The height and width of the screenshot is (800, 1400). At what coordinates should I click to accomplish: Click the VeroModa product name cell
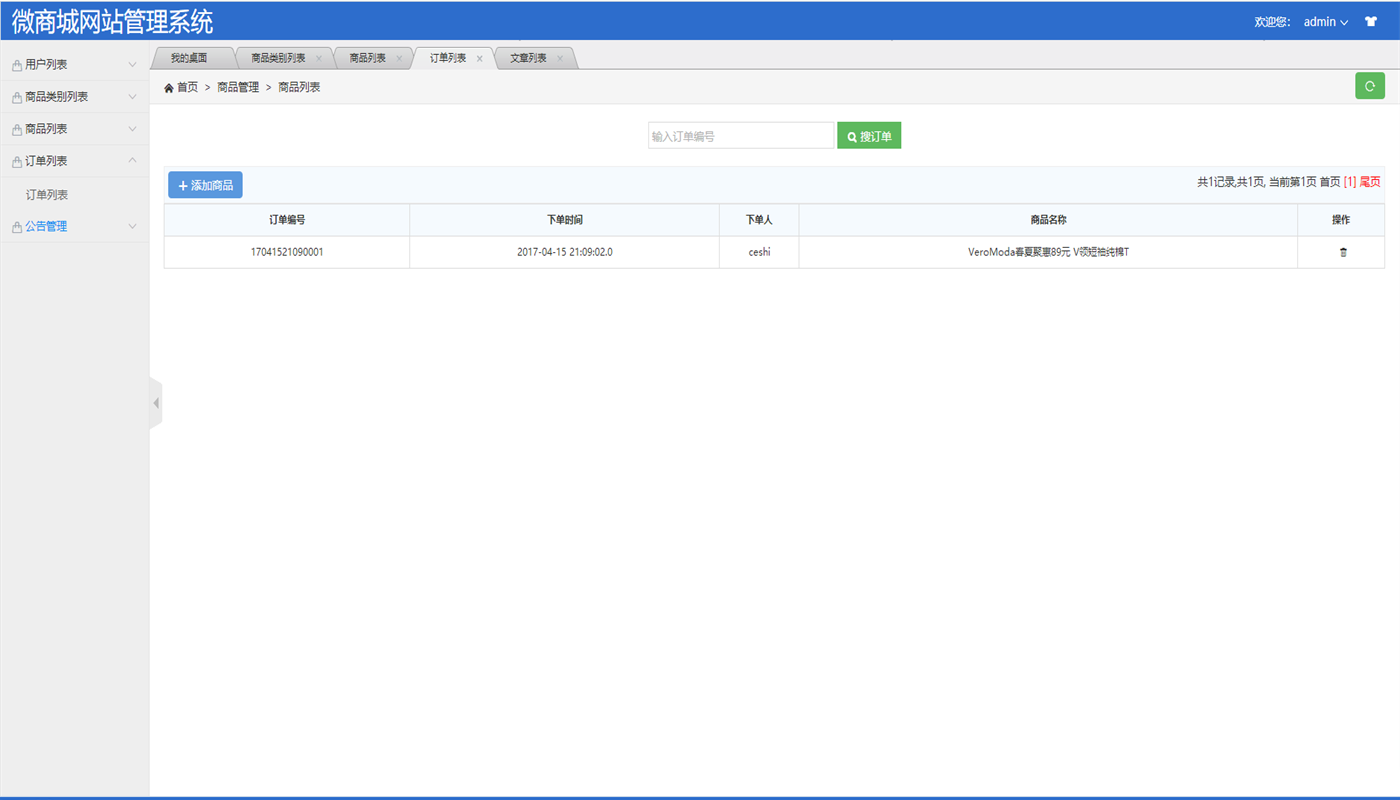click(x=1049, y=252)
